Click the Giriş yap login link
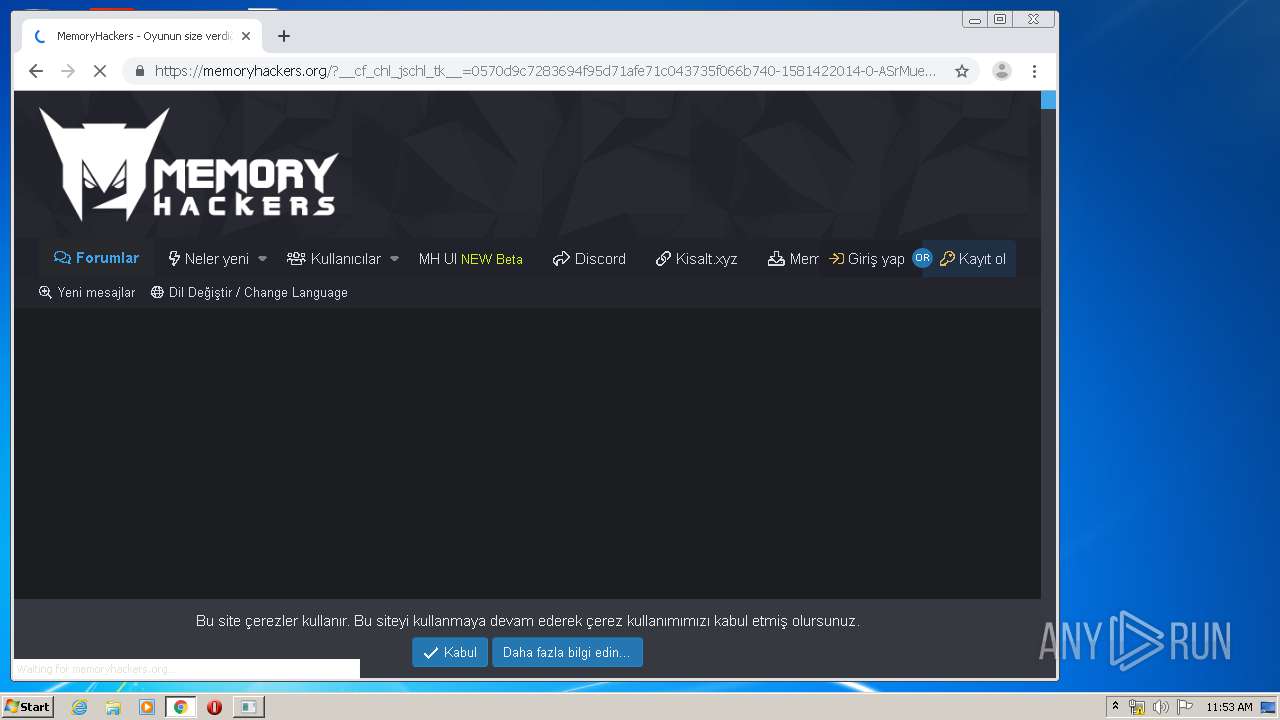The width and height of the screenshot is (1280, 720). 867,258
